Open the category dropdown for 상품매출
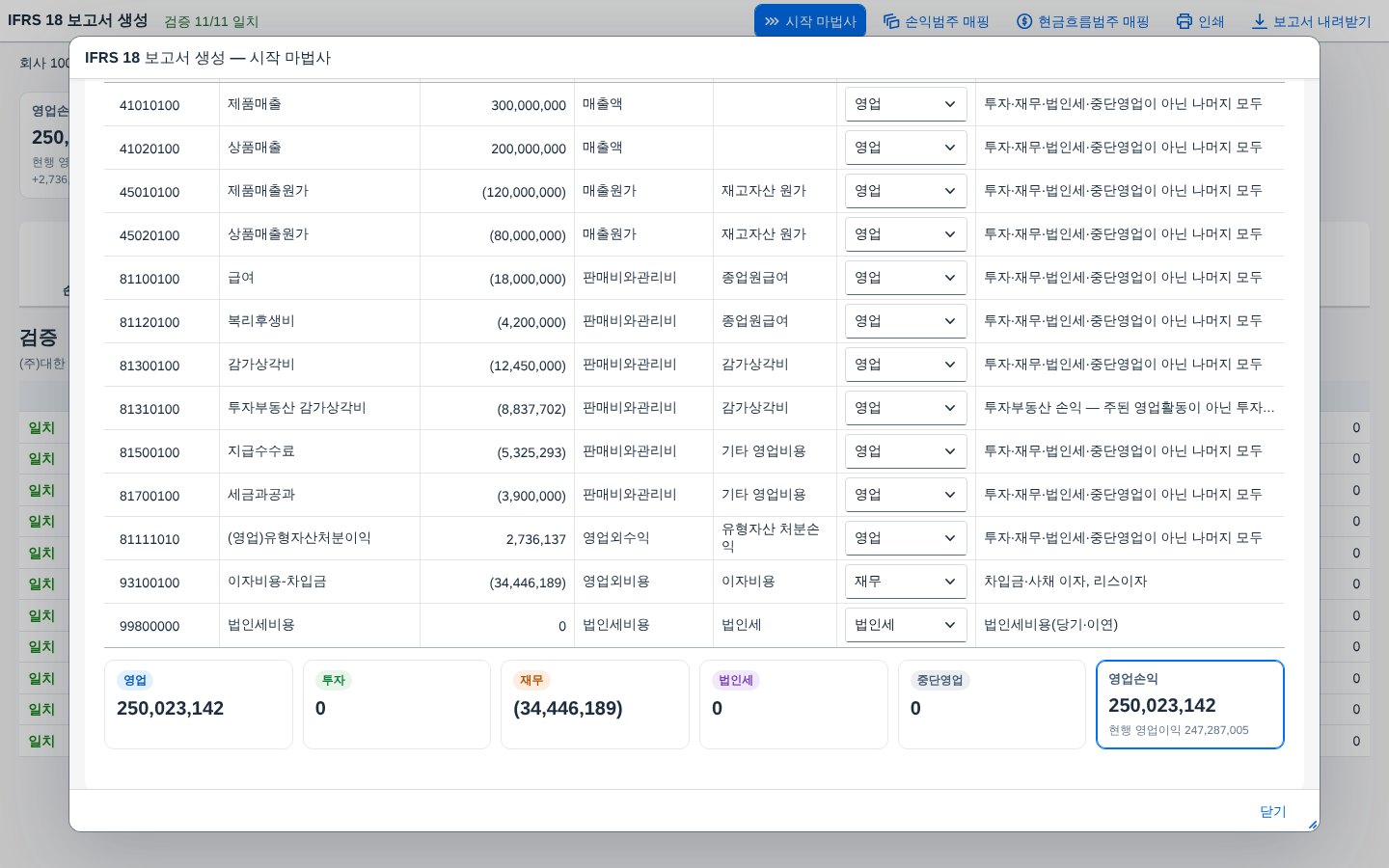This screenshot has width=1389, height=868. click(906, 148)
